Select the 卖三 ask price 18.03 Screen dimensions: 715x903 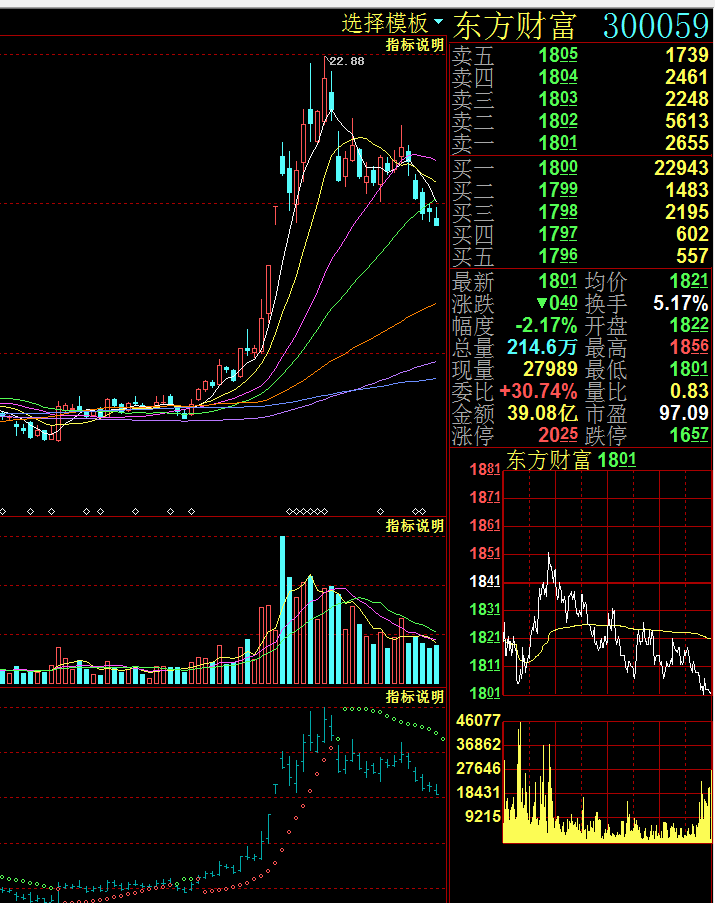pyautogui.click(x=558, y=99)
